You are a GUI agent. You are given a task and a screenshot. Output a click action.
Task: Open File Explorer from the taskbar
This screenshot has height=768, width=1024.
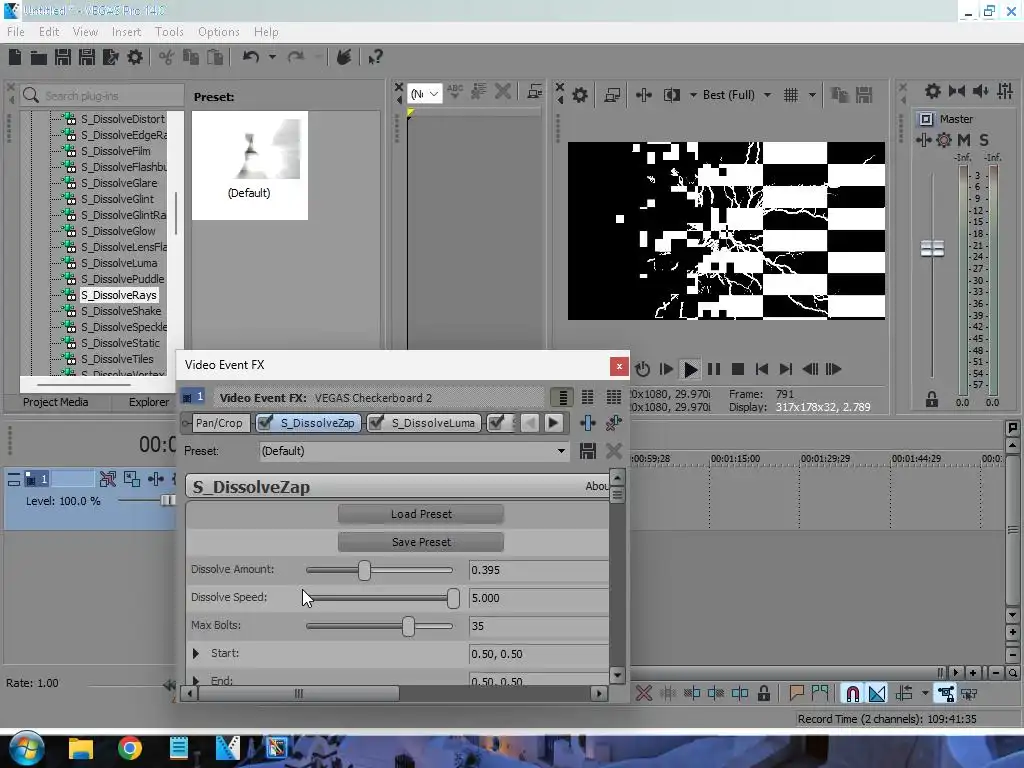81,748
